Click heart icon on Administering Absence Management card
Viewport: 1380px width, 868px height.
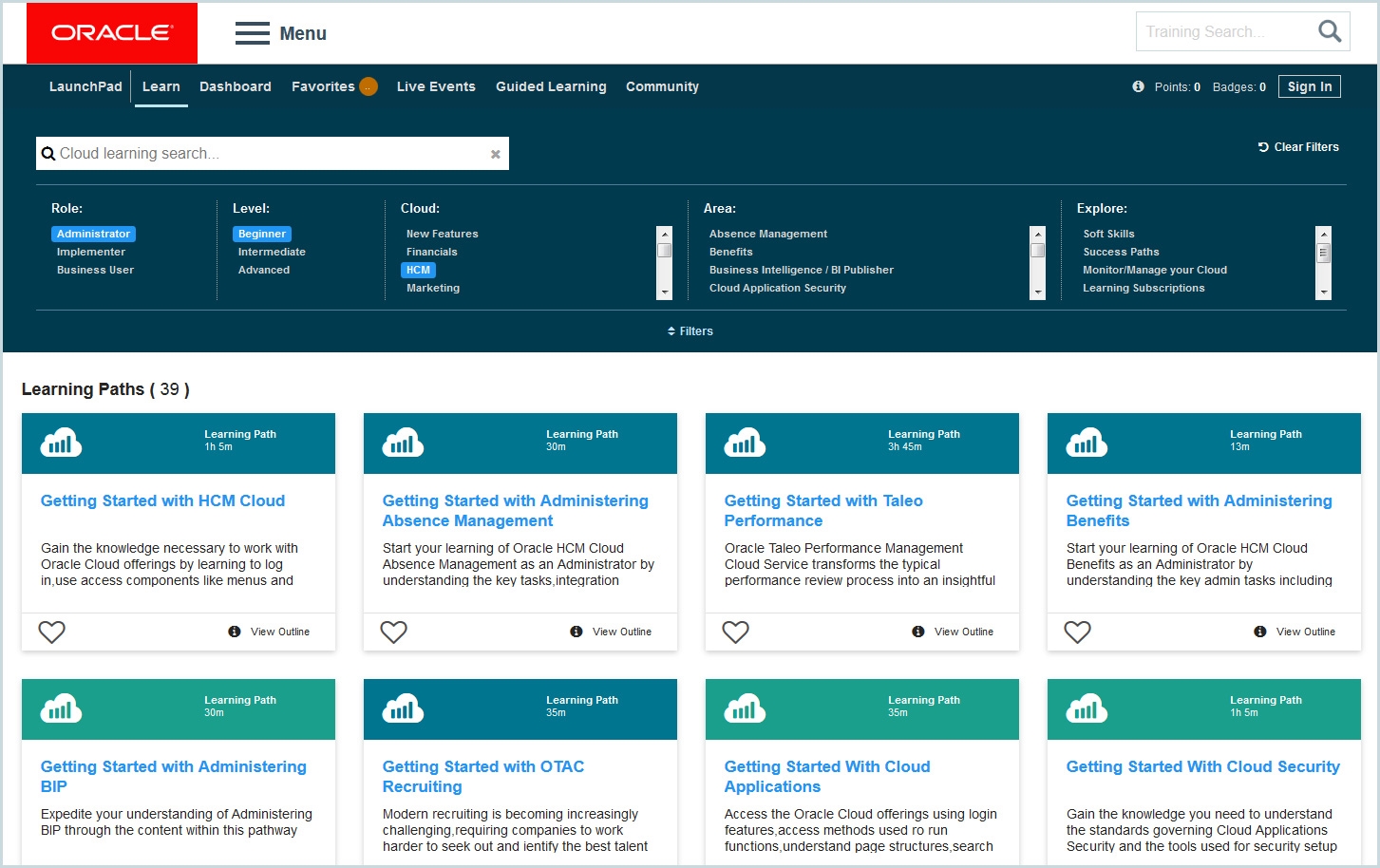point(394,632)
